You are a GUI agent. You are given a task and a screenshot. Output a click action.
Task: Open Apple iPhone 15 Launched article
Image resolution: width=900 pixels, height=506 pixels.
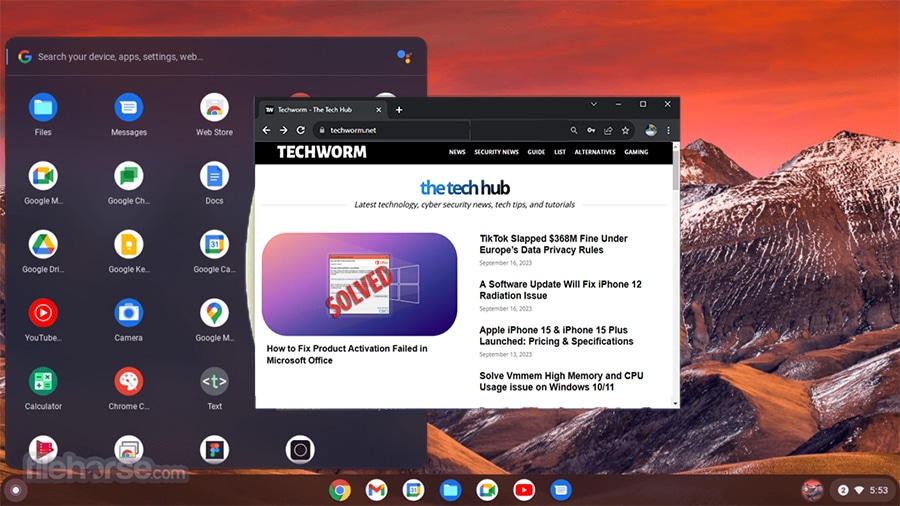click(x=556, y=336)
